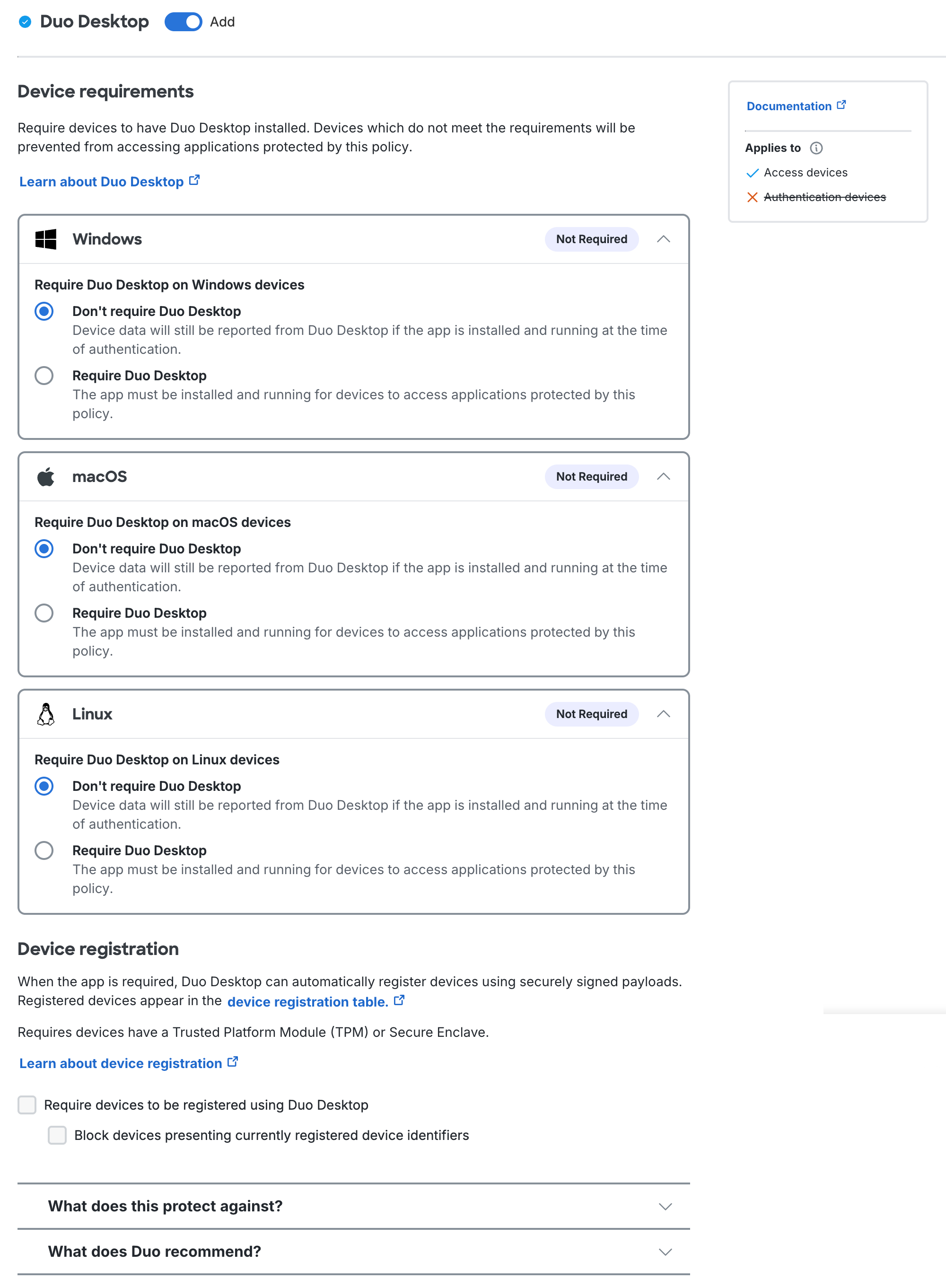Click the Apple icon in the macOS section
Viewport: 946px width, 1288px height.
(46, 476)
